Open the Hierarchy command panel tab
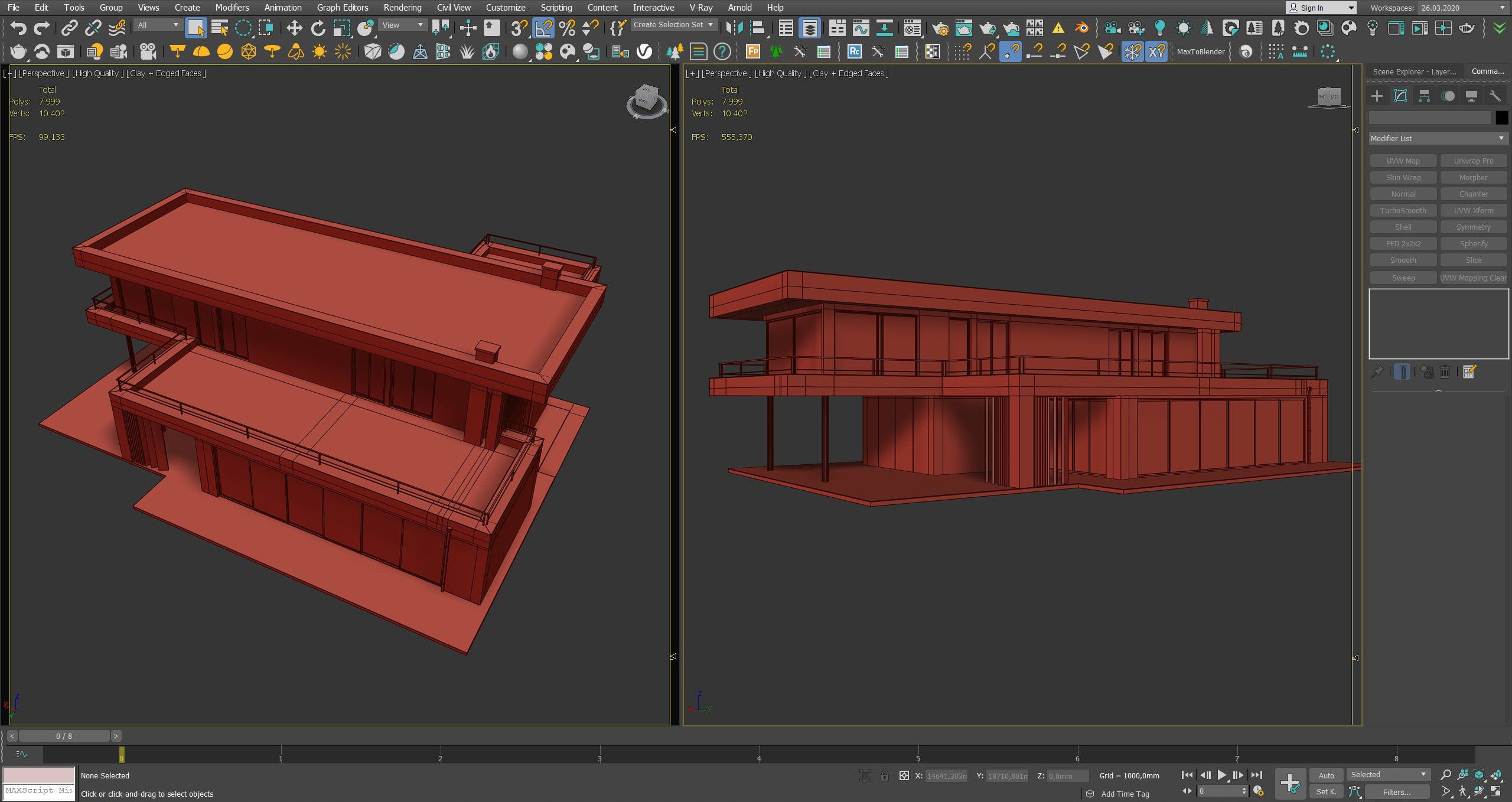Image resolution: width=1512 pixels, height=802 pixels. (1424, 96)
